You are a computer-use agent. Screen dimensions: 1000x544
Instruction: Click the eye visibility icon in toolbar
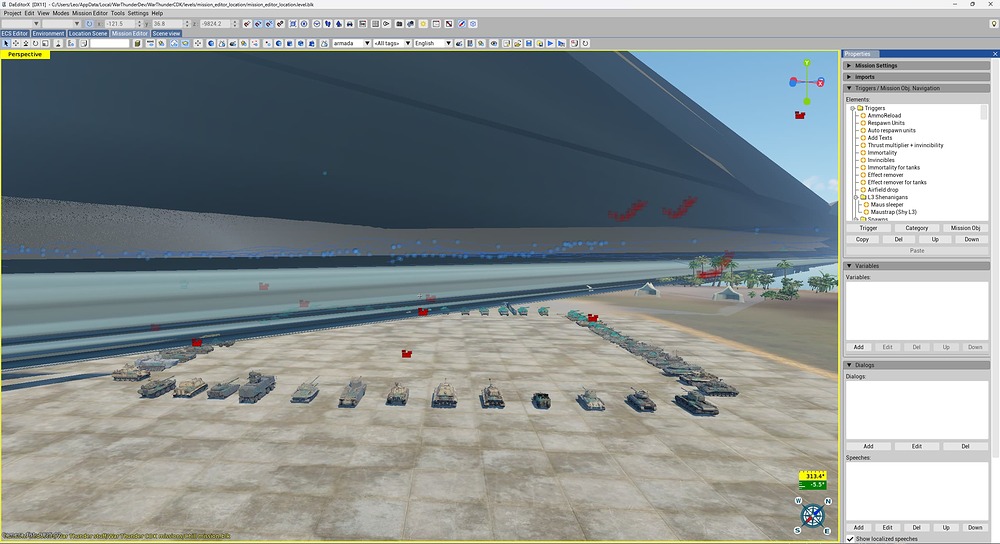click(494, 43)
